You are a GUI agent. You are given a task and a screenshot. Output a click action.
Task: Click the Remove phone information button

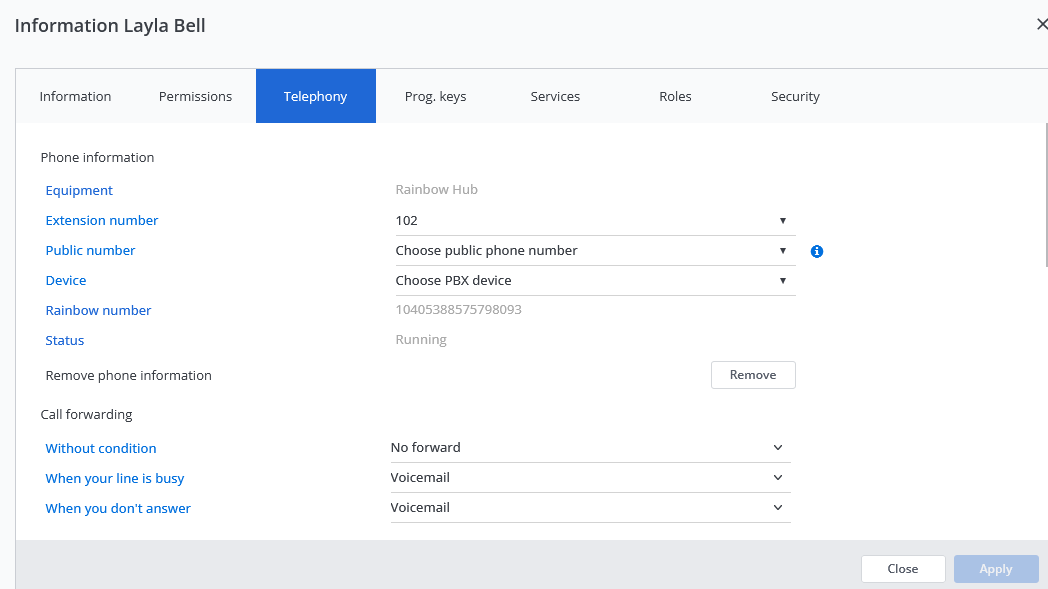pos(753,375)
